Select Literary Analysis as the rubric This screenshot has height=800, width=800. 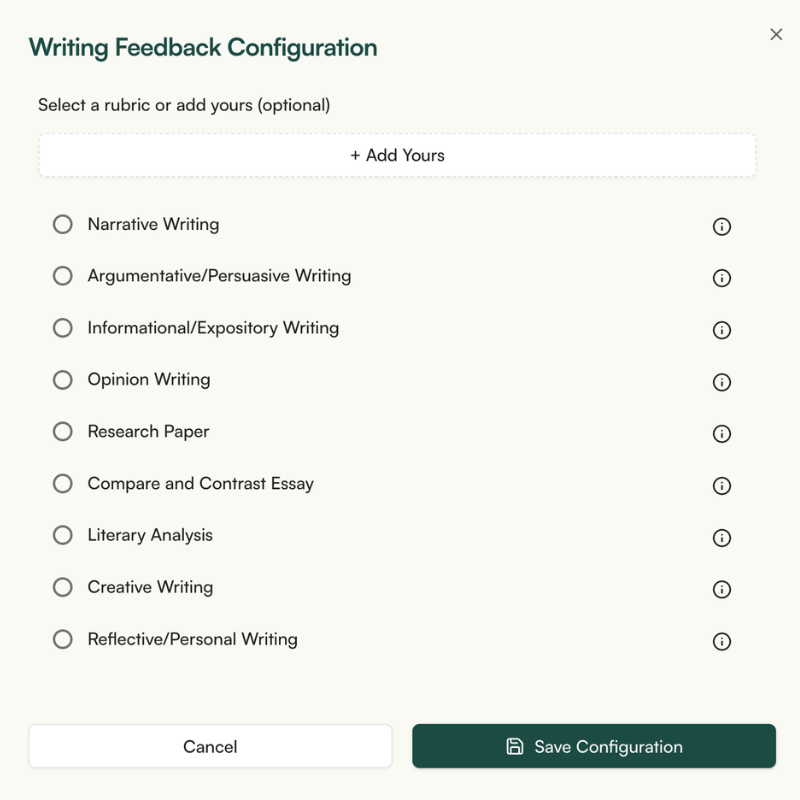click(62, 537)
